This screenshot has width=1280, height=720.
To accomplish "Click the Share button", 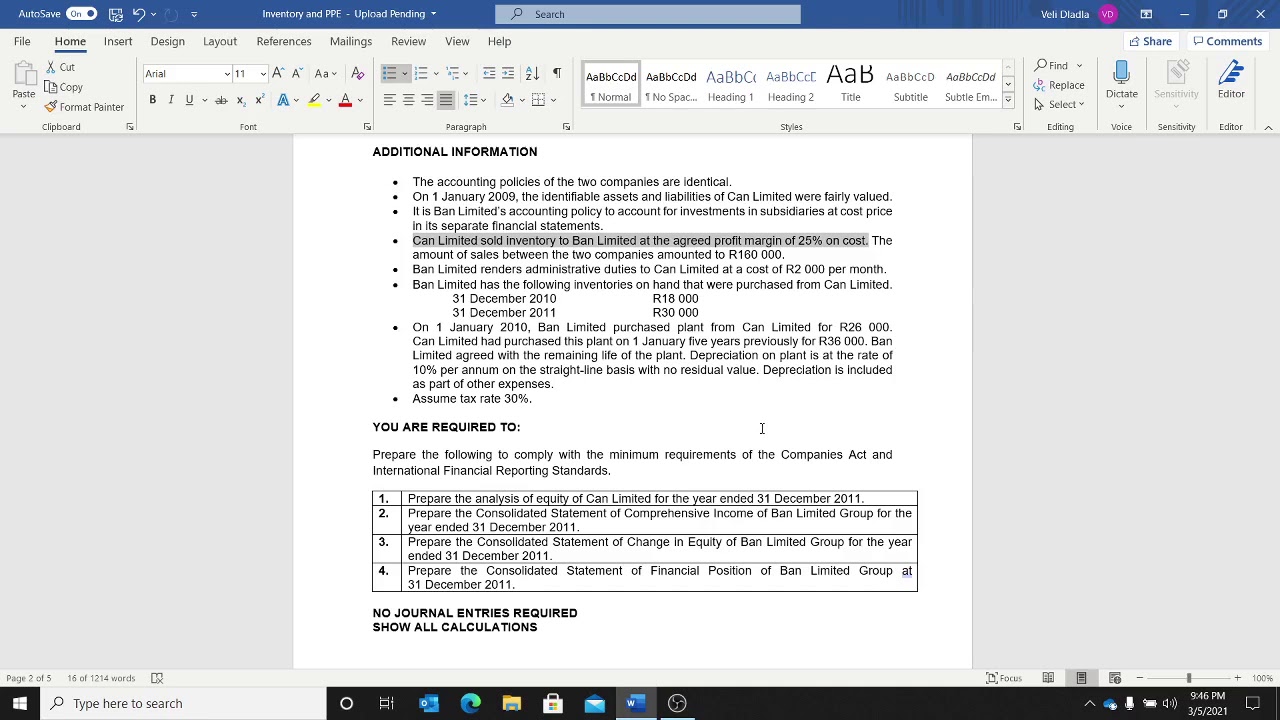I will coord(1149,41).
